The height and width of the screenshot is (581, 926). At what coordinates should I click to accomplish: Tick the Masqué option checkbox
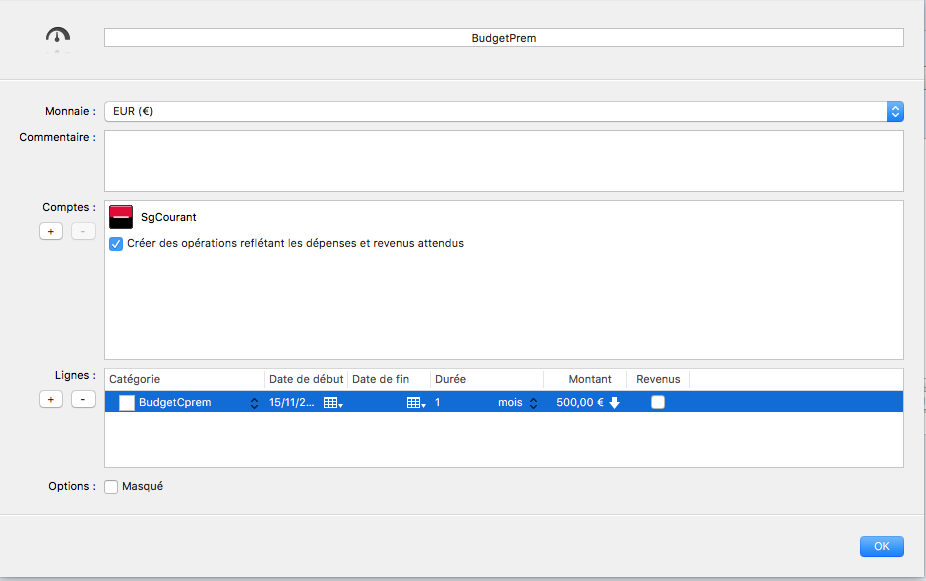pyautogui.click(x=112, y=487)
